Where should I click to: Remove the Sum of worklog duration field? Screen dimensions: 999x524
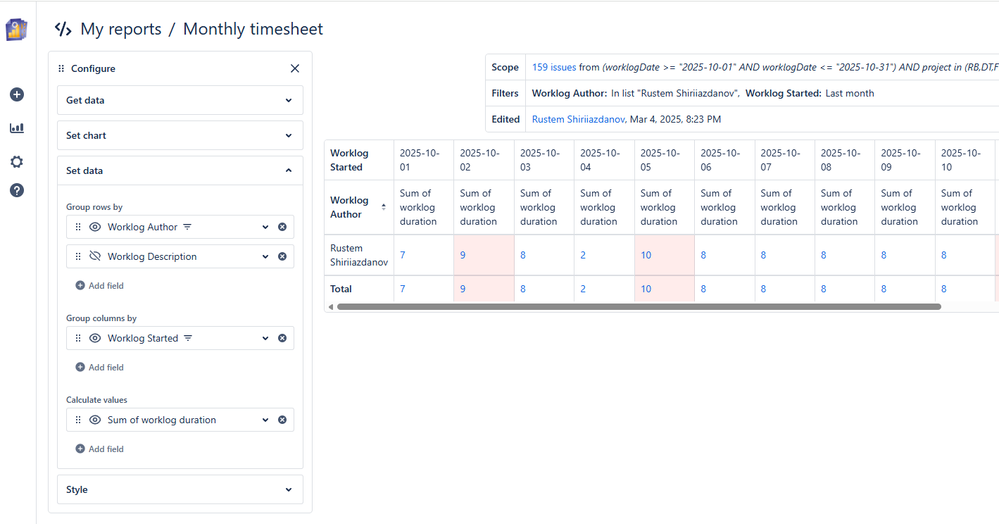point(282,419)
